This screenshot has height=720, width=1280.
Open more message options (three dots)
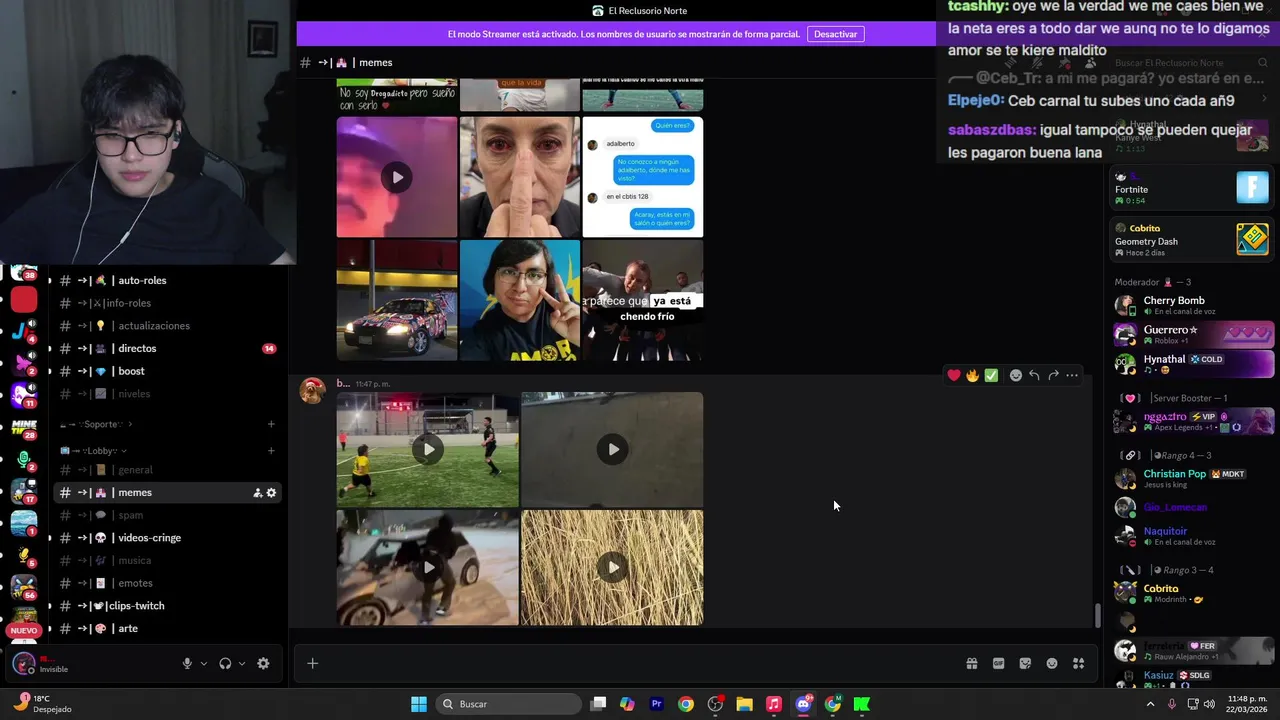tap(1072, 375)
